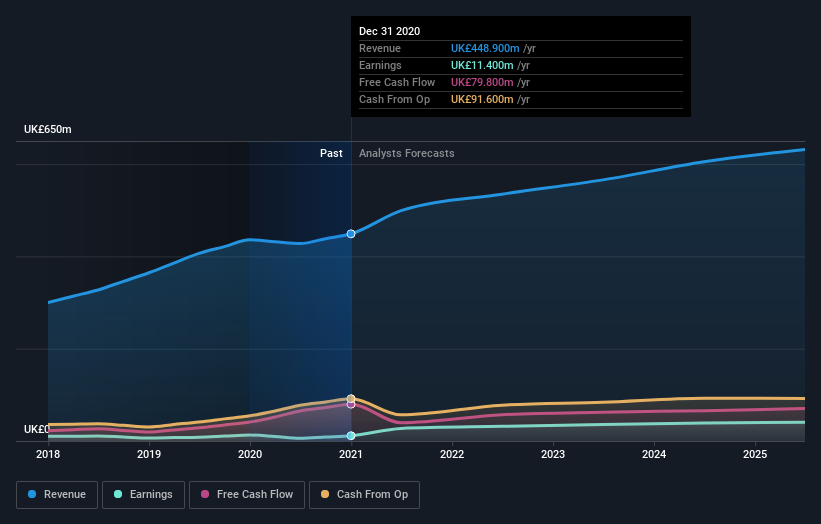Click the Dec 31 2020 tooltip date
This screenshot has width=821, height=524.
[x=390, y=31]
